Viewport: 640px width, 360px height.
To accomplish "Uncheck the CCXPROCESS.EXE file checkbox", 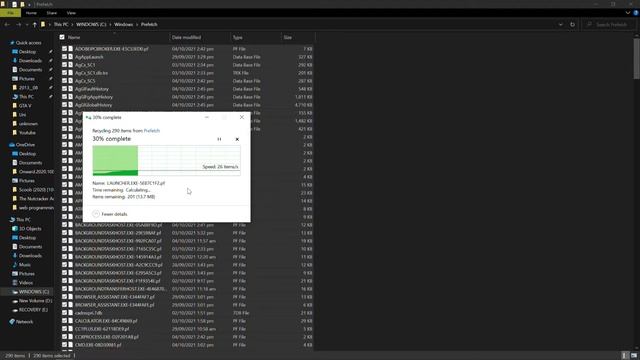I will tap(64, 337).
